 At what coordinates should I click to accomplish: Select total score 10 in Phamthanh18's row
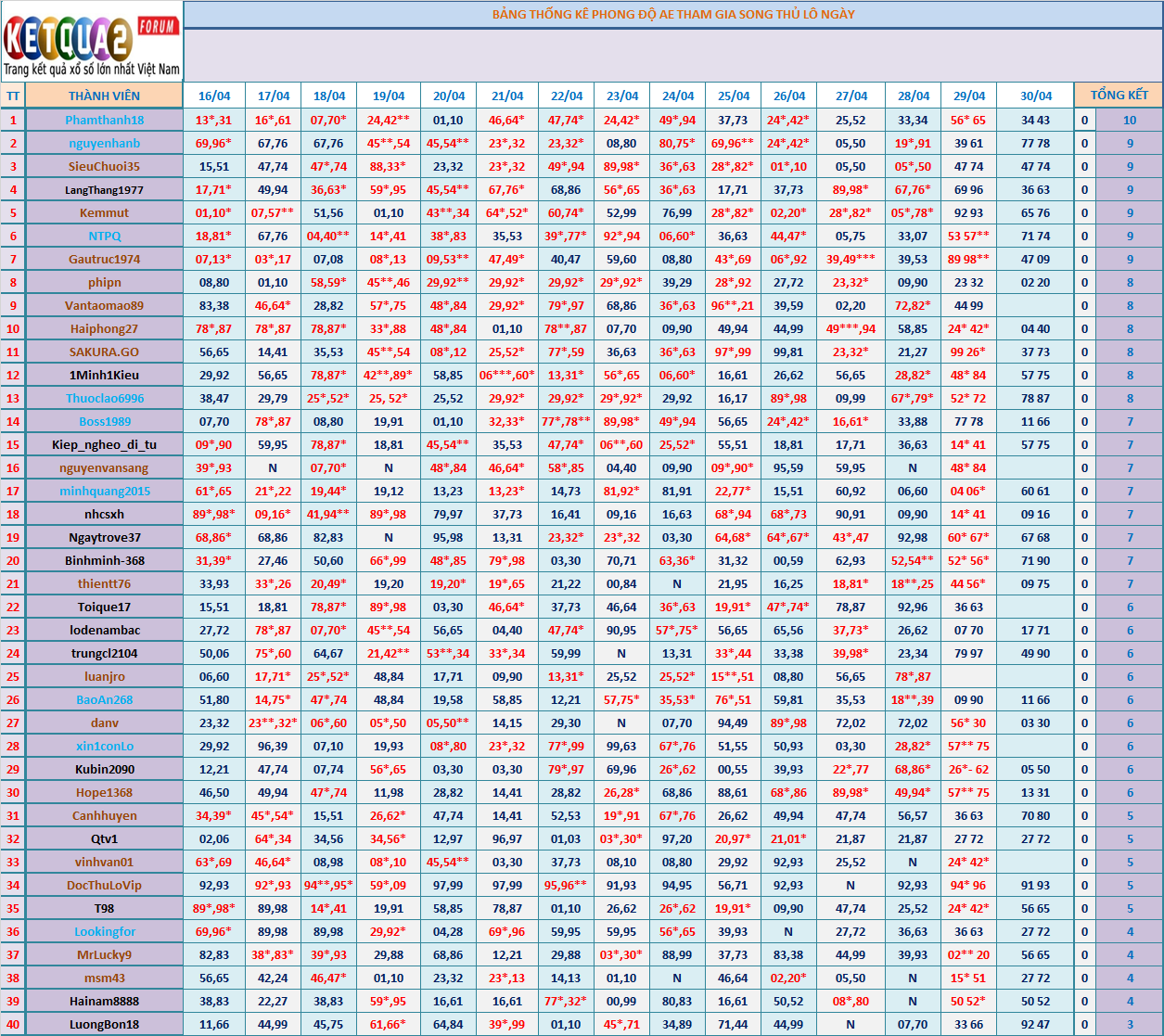pyautogui.click(x=1130, y=120)
